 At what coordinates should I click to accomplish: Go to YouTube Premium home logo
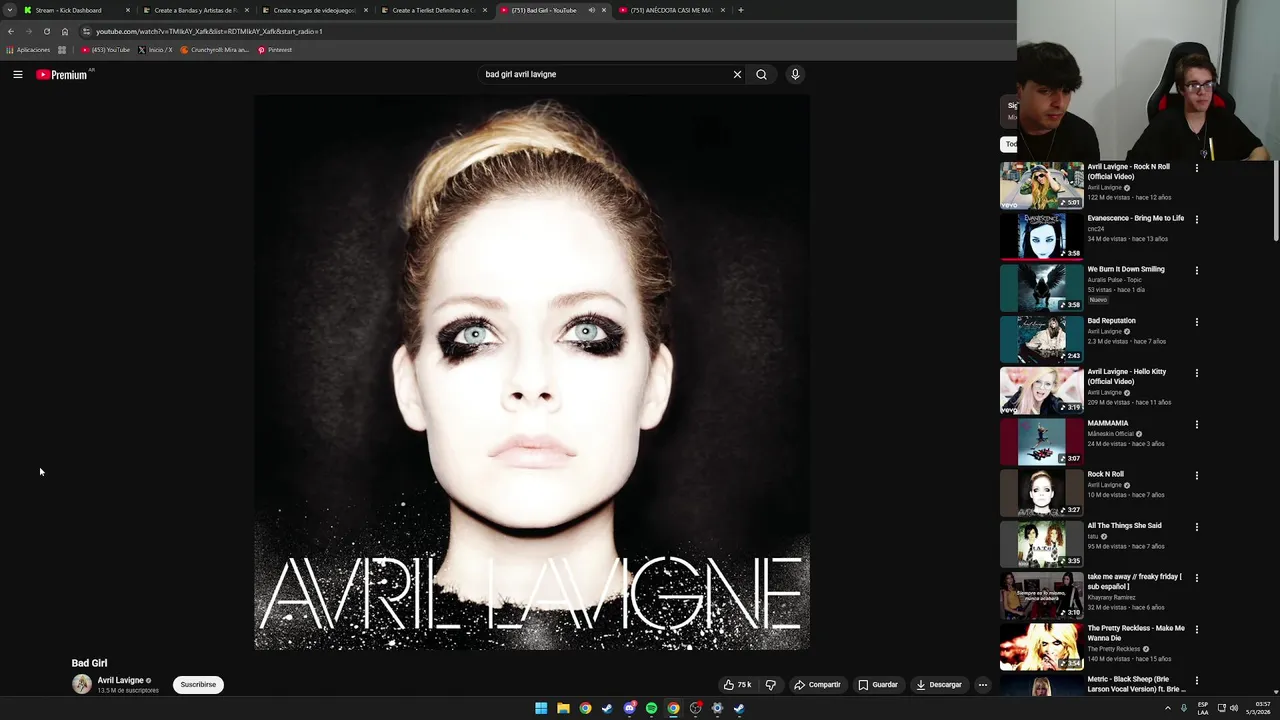[62, 74]
